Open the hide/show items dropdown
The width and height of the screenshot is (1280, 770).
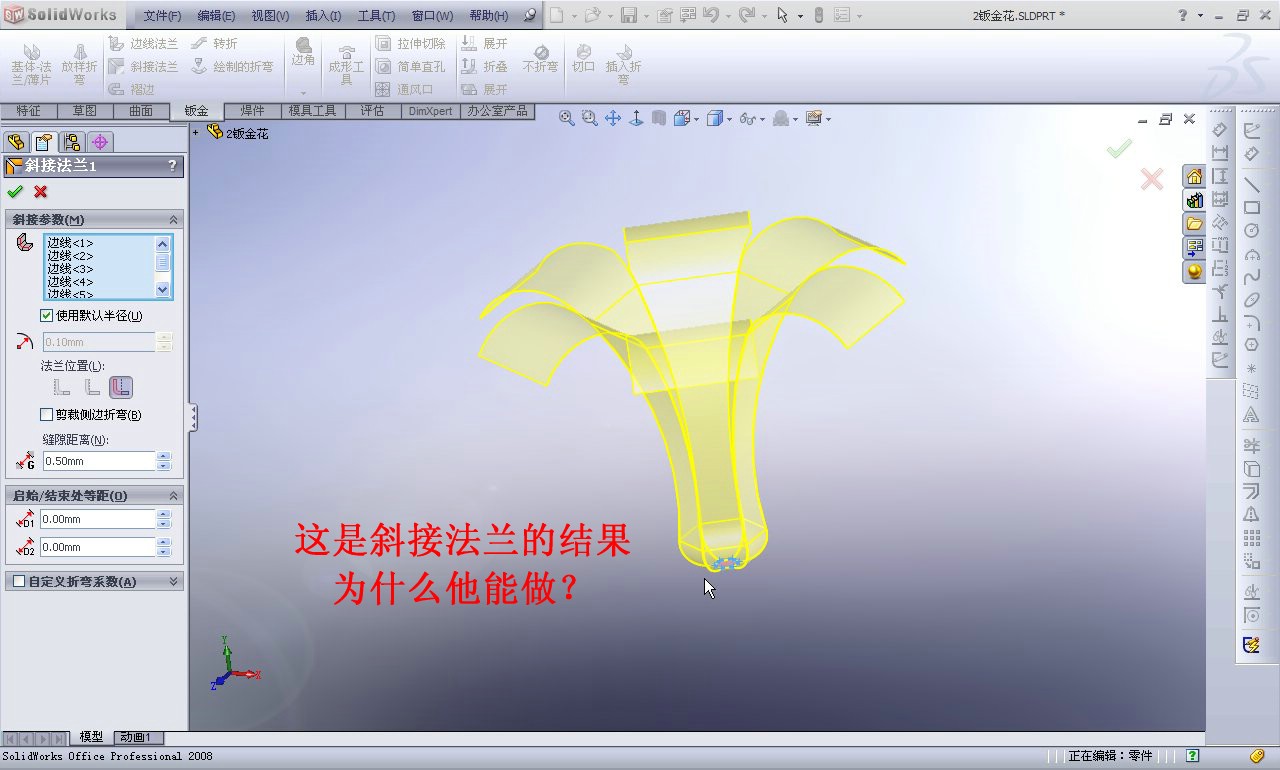tap(761, 119)
